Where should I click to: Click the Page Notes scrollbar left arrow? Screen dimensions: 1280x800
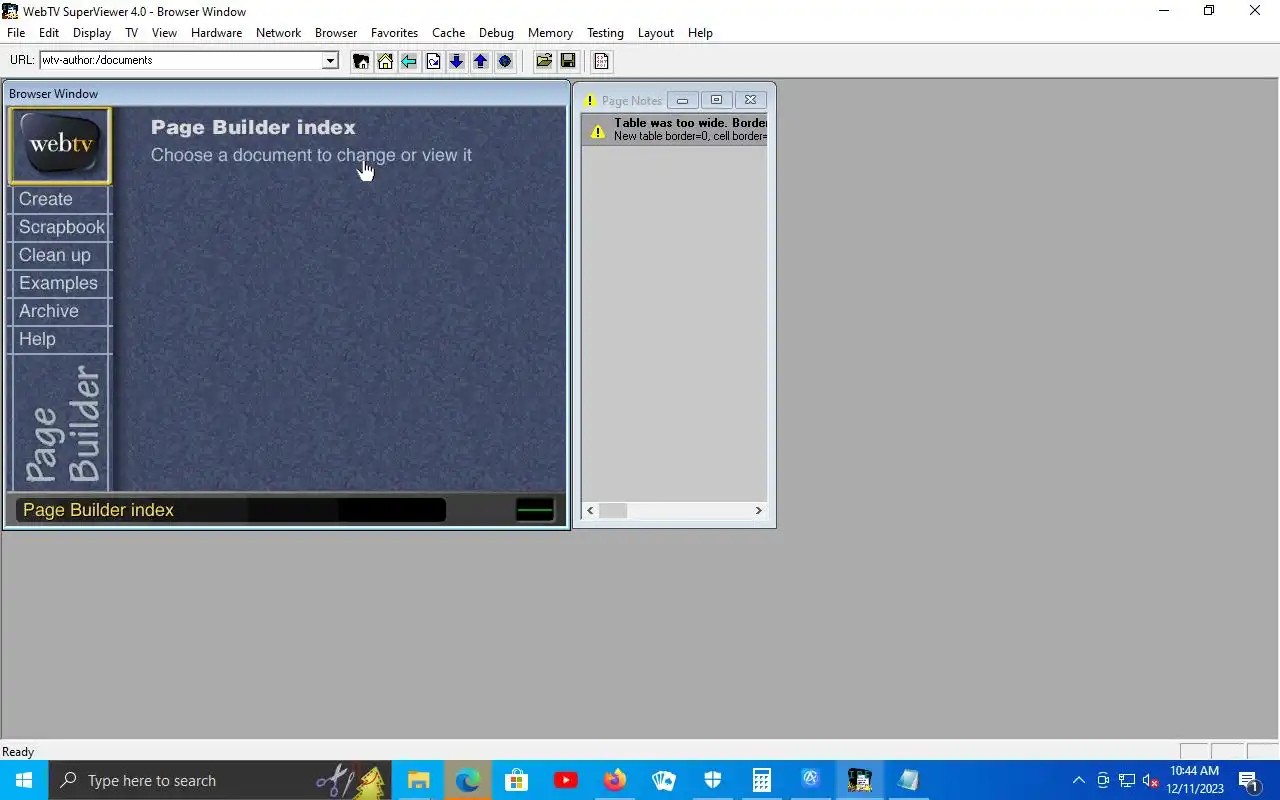(590, 510)
